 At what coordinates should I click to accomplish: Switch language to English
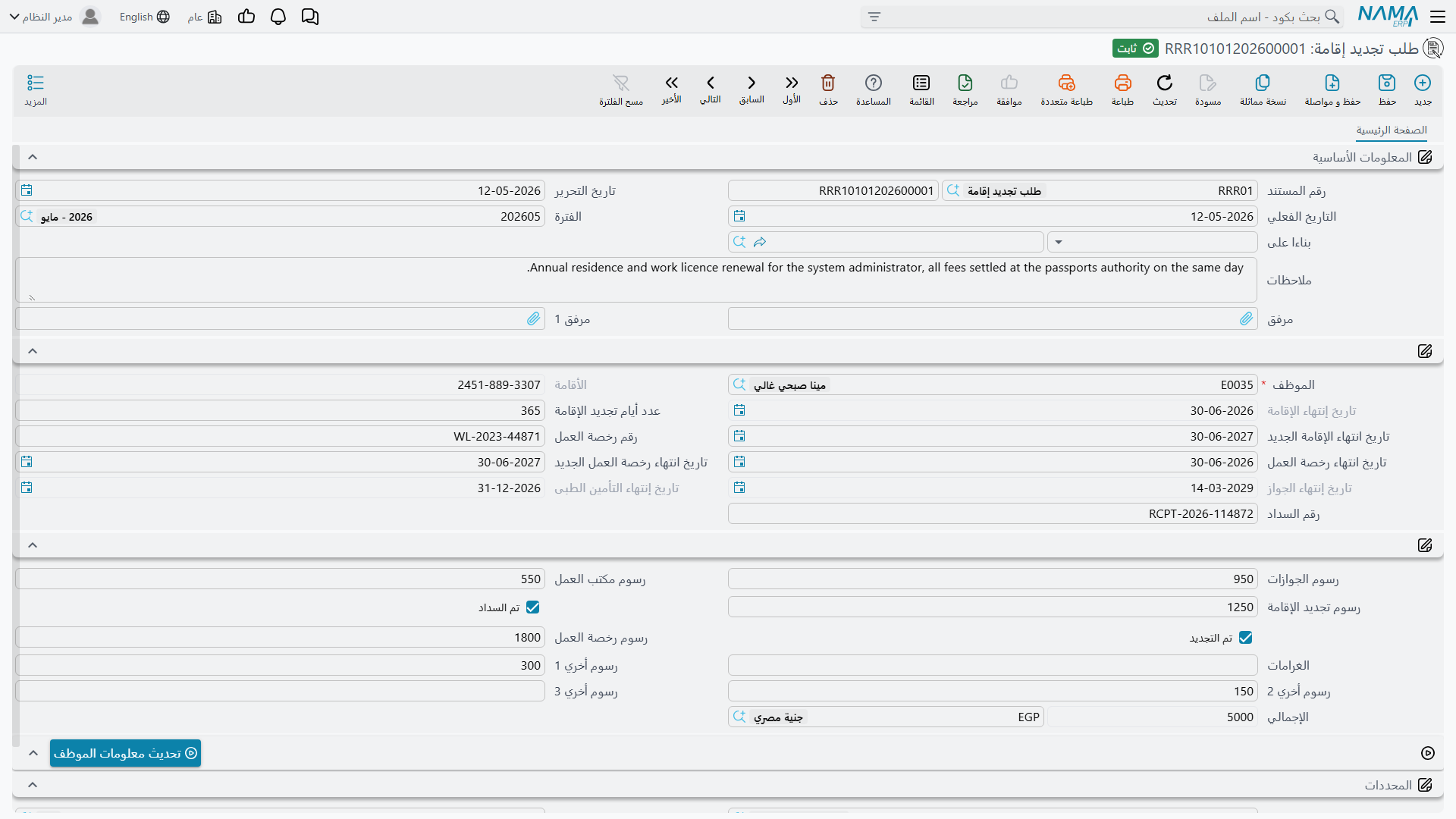coord(144,17)
